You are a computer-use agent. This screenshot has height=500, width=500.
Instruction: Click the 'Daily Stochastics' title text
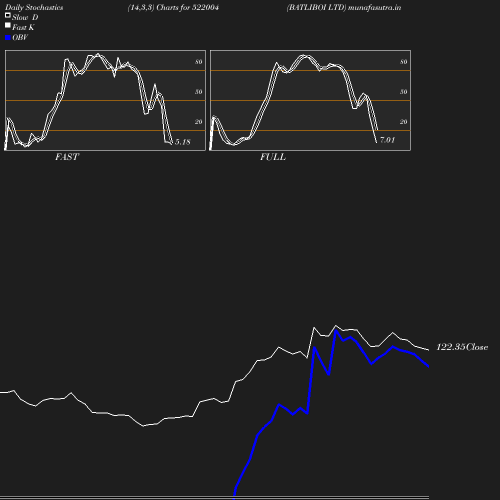coord(34,8)
